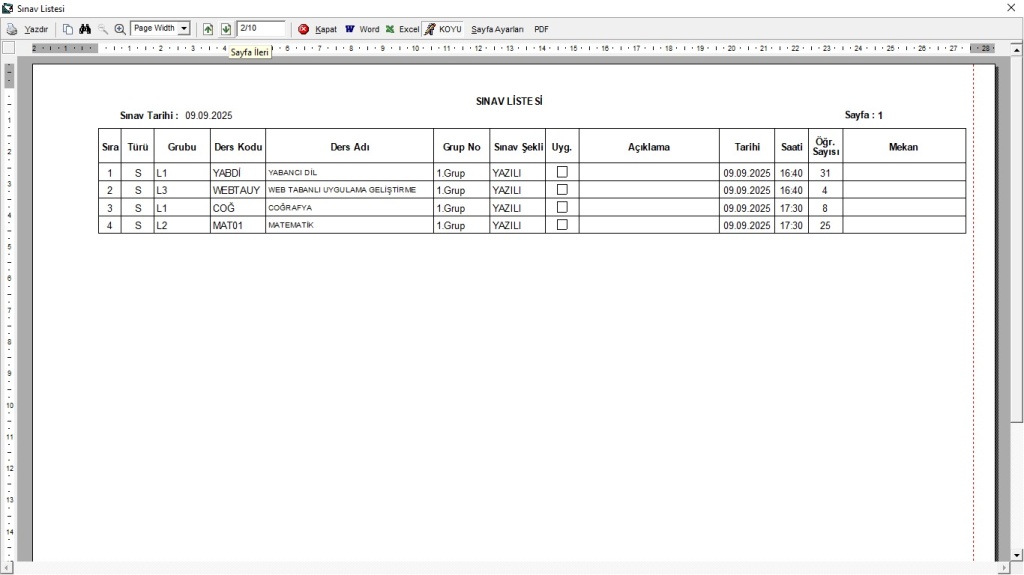This screenshot has width=1024, height=575.
Task: Open Sayfa Ayarları page settings
Action: [x=497, y=29]
